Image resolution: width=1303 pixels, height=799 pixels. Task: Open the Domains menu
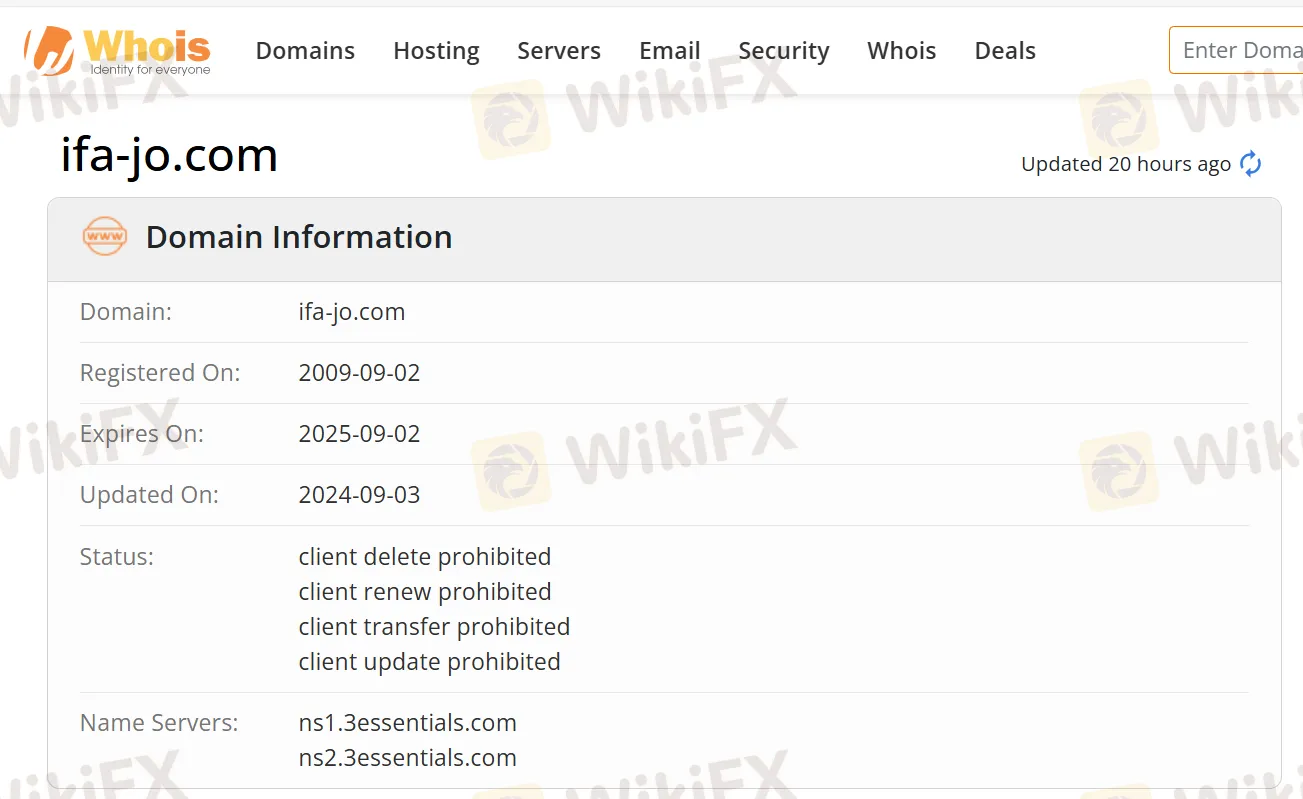coord(305,51)
